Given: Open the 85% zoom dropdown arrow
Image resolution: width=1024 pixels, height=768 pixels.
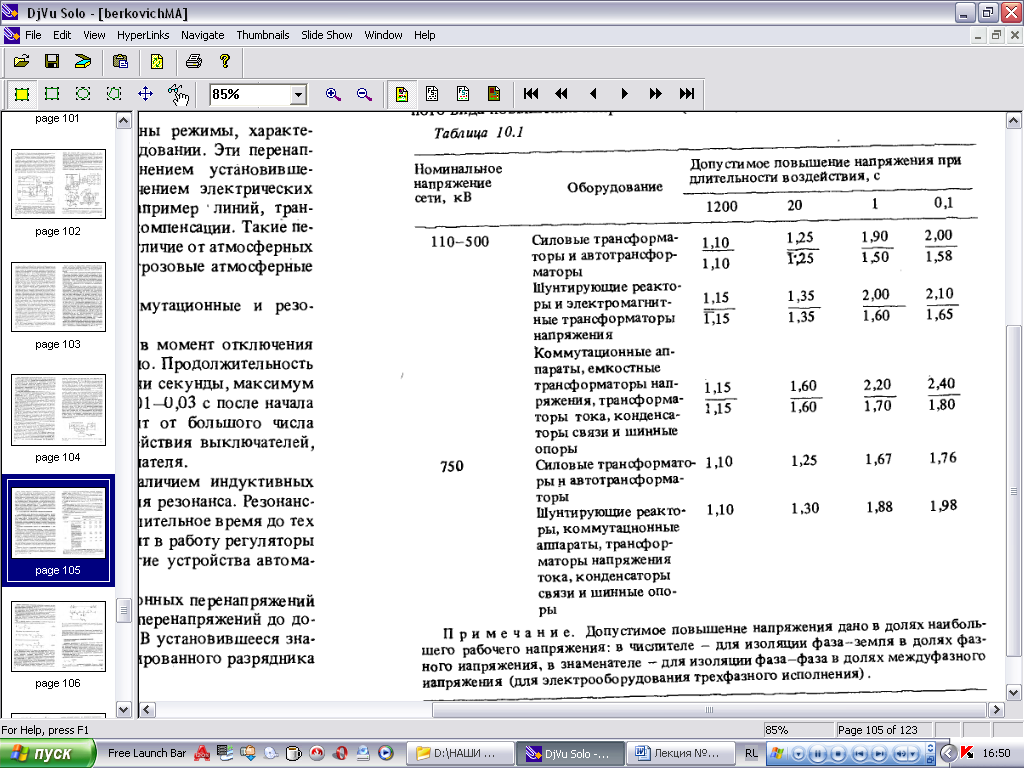Looking at the screenshot, I should [298, 95].
